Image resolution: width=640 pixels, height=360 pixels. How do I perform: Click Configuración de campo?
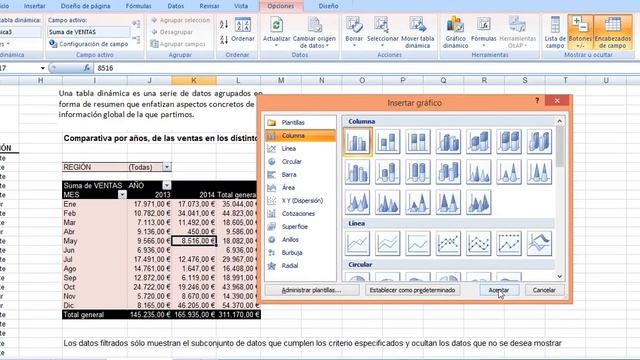click(89, 44)
